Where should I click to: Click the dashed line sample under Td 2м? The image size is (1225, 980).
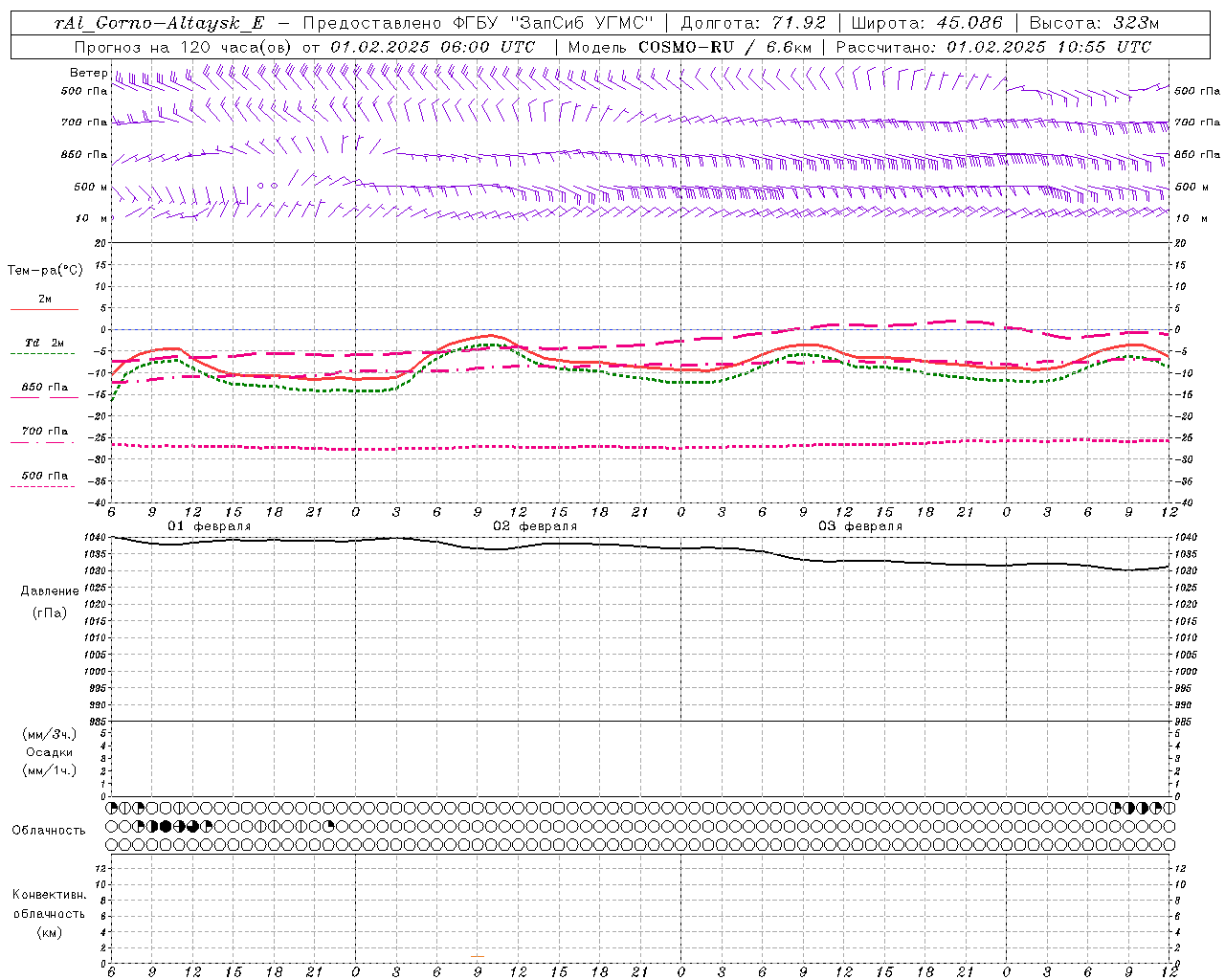[x=43, y=354]
